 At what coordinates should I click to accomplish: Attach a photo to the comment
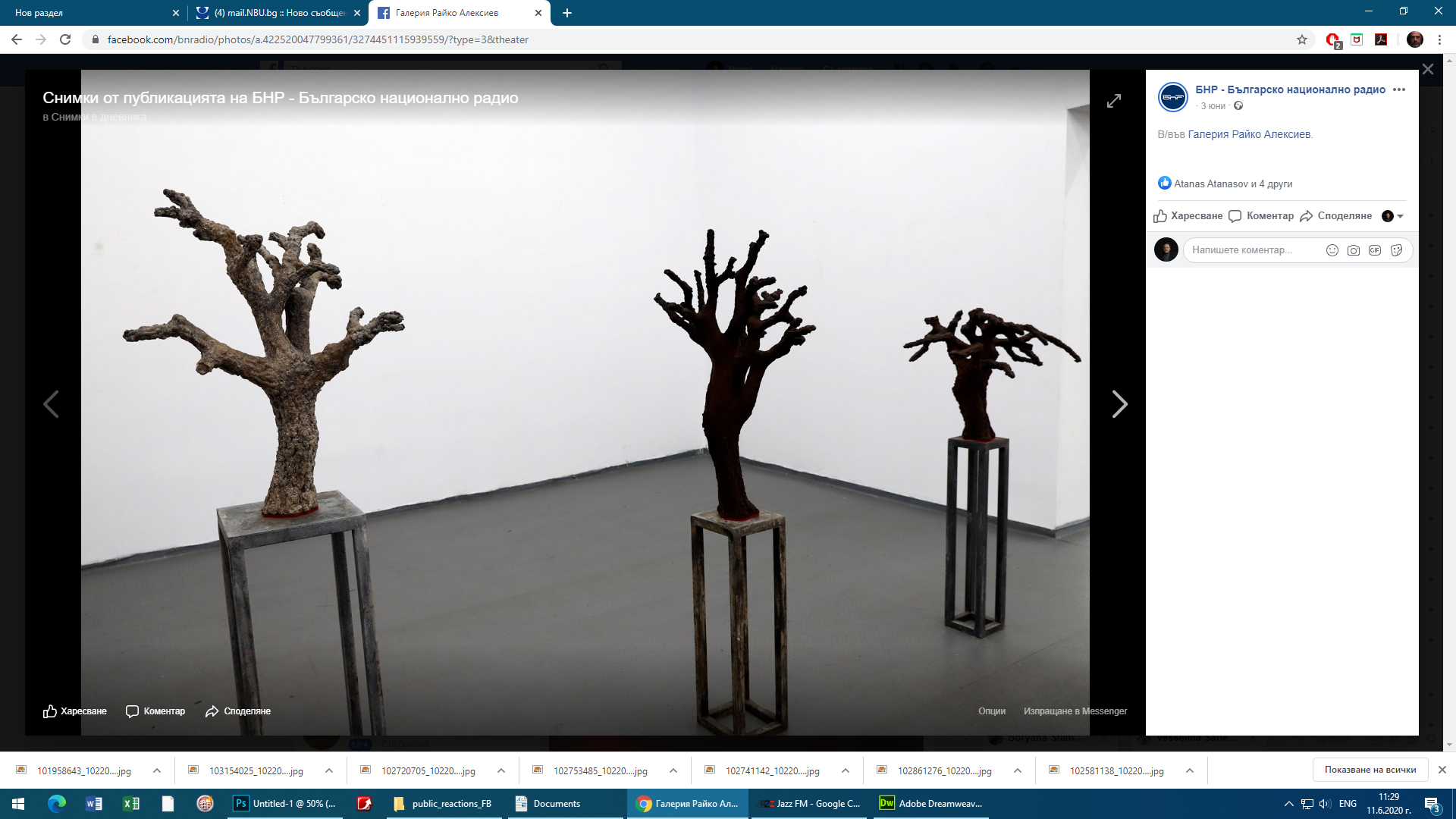(1354, 250)
